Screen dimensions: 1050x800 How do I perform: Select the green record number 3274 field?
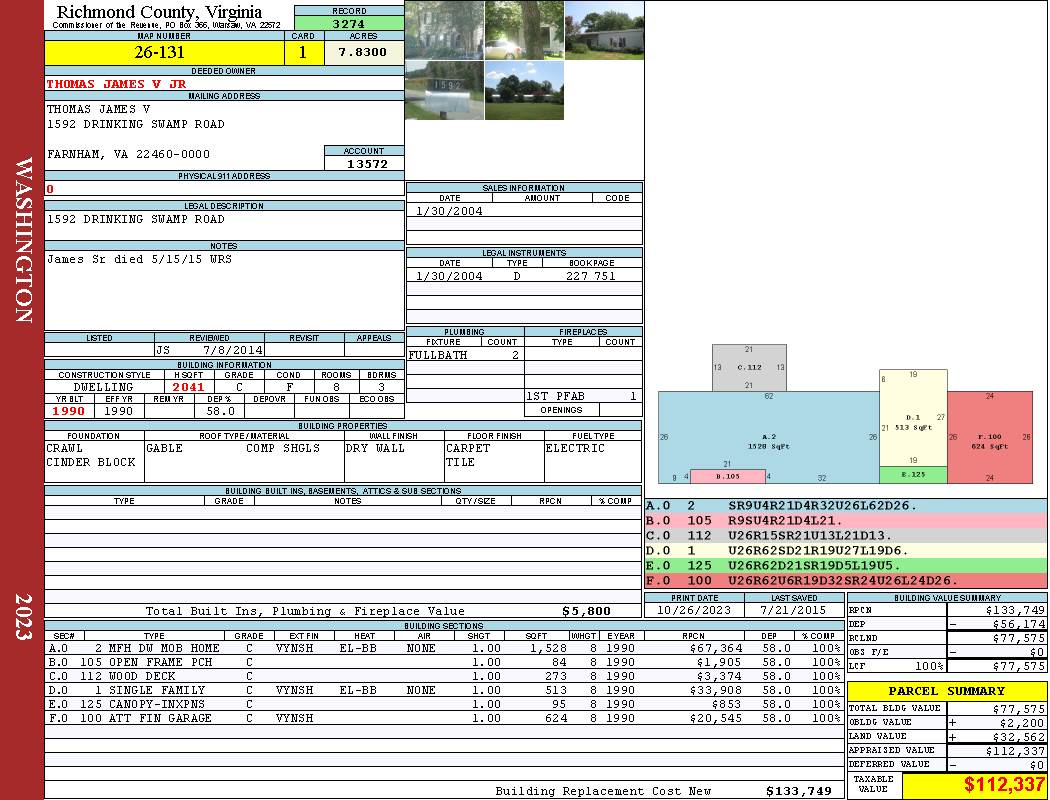[349, 23]
